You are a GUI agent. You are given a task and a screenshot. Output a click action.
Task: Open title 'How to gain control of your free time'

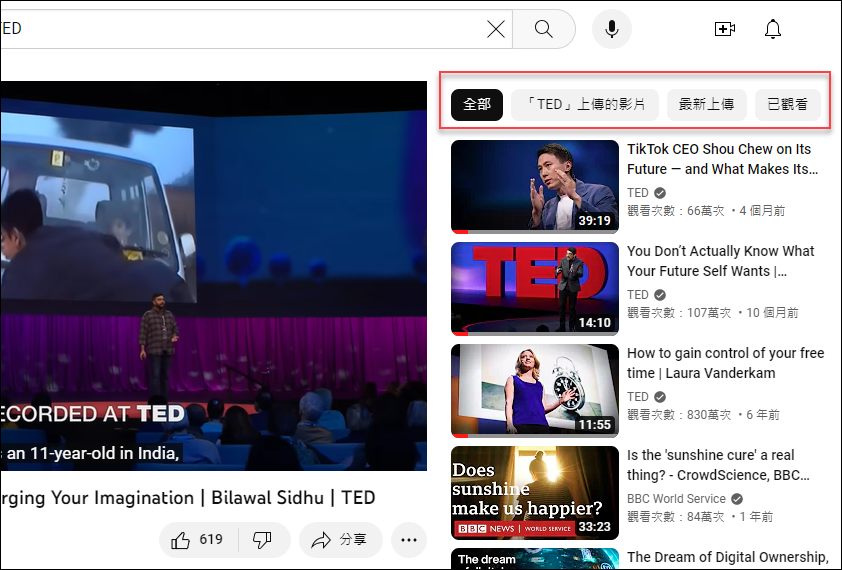pos(725,363)
